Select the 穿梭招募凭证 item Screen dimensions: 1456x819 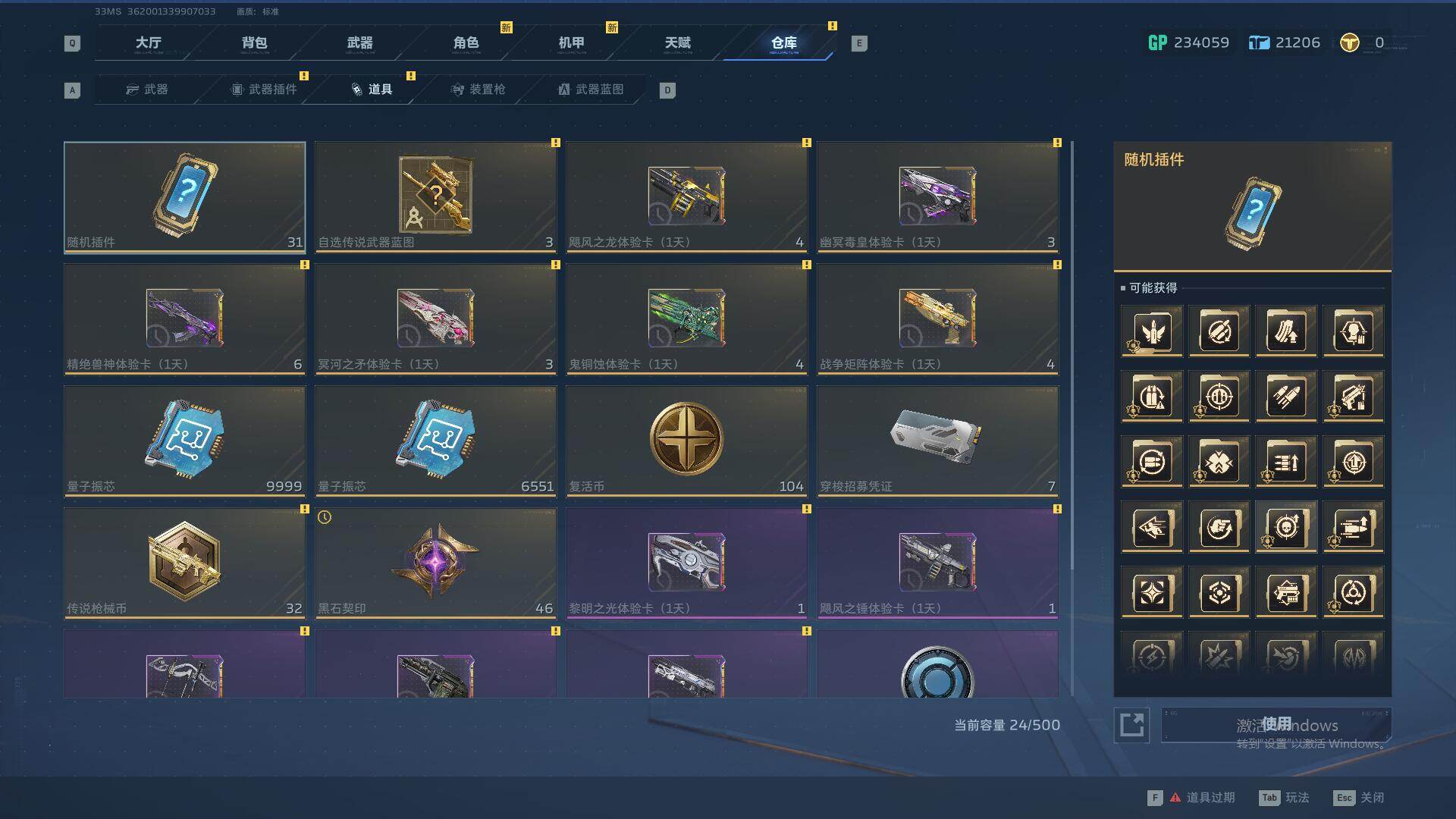click(x=938, y=441)
